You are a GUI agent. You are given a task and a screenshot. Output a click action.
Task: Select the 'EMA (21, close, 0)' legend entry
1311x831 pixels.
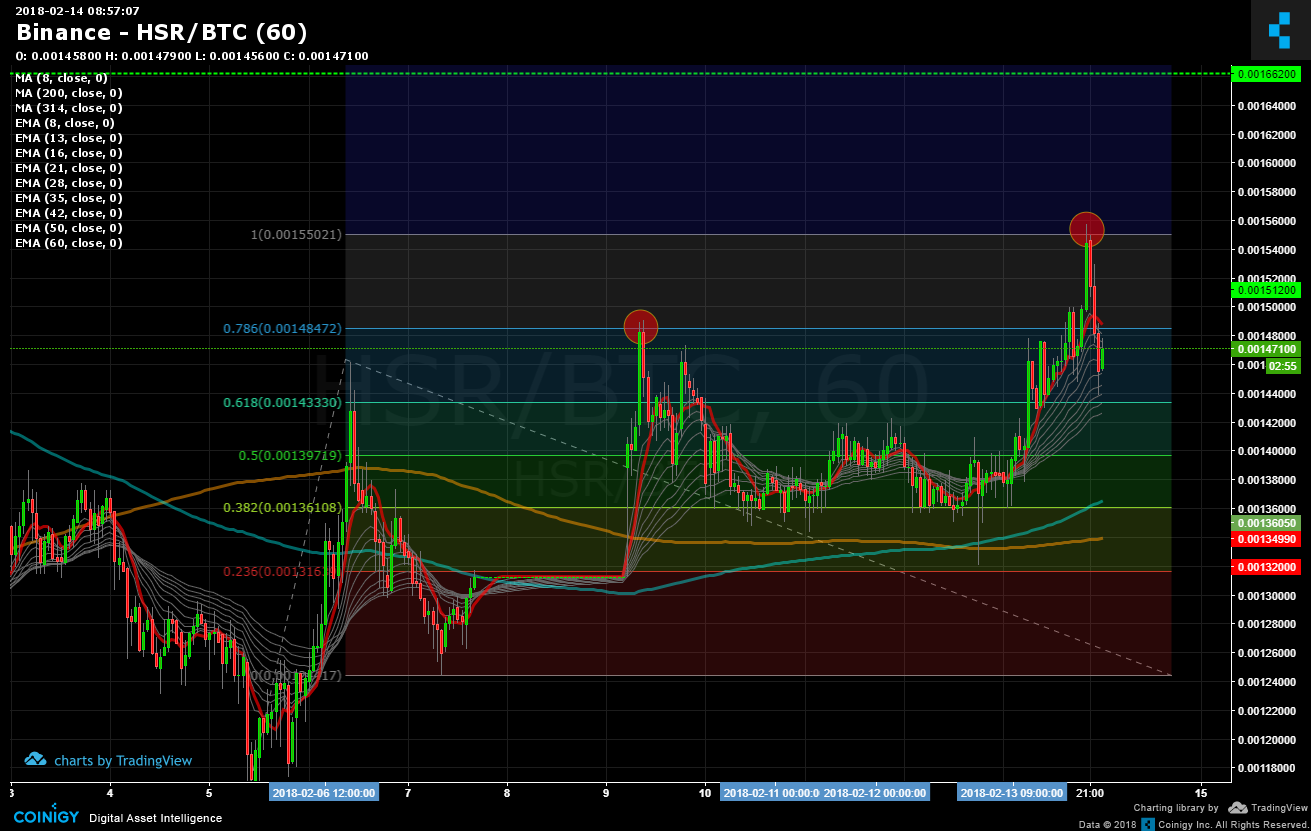click(69, 167)
